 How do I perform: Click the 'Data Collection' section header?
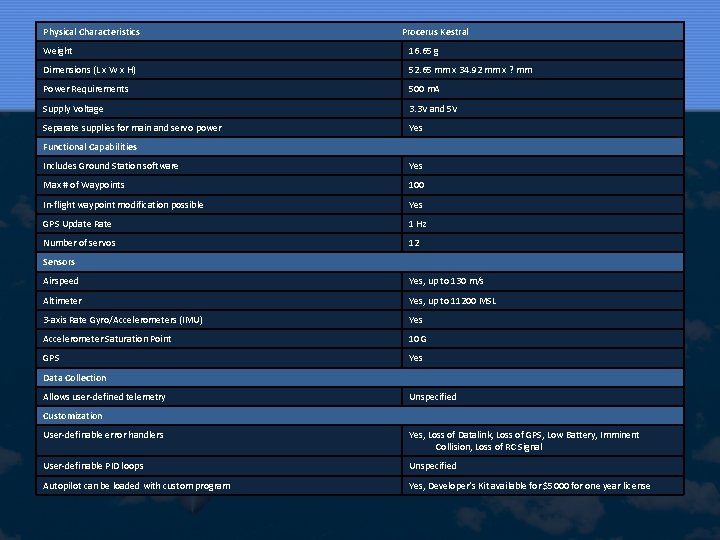tap(74, 378)
